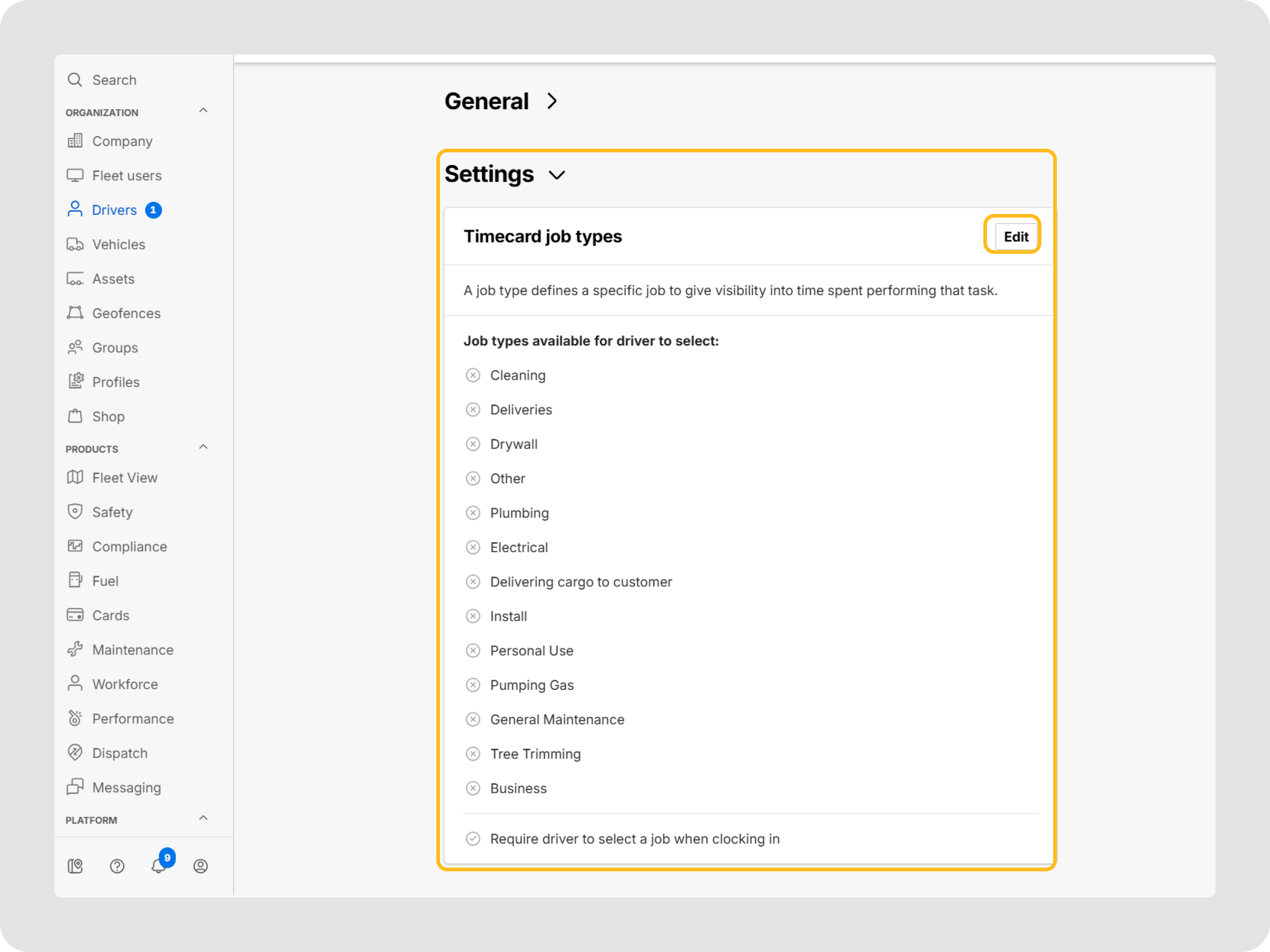Viewport: 1270px width, 952px height.
Task: Click the Shop bag icon
Action: (75, 416)
